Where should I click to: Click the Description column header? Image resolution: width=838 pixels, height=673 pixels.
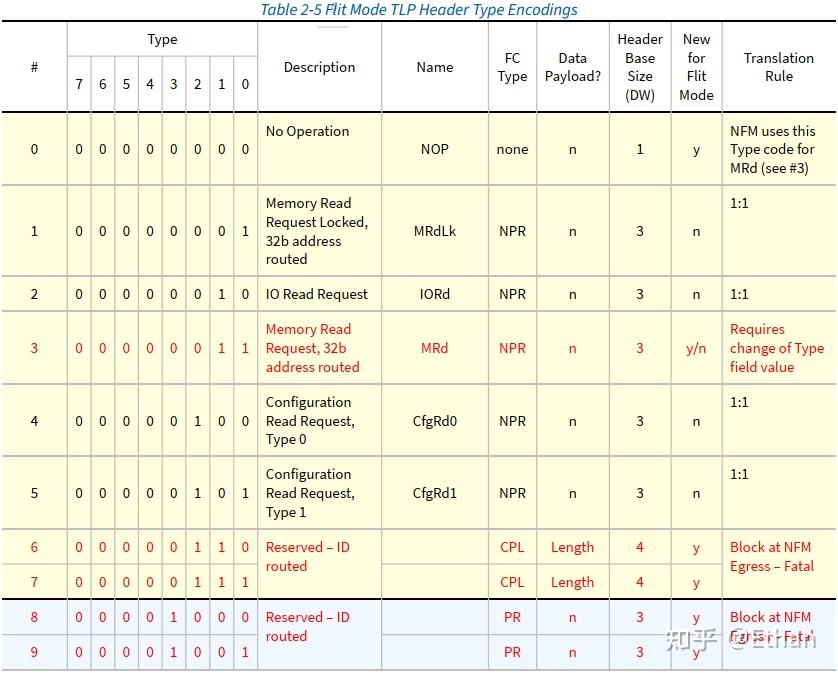click(x=319, y=67)
